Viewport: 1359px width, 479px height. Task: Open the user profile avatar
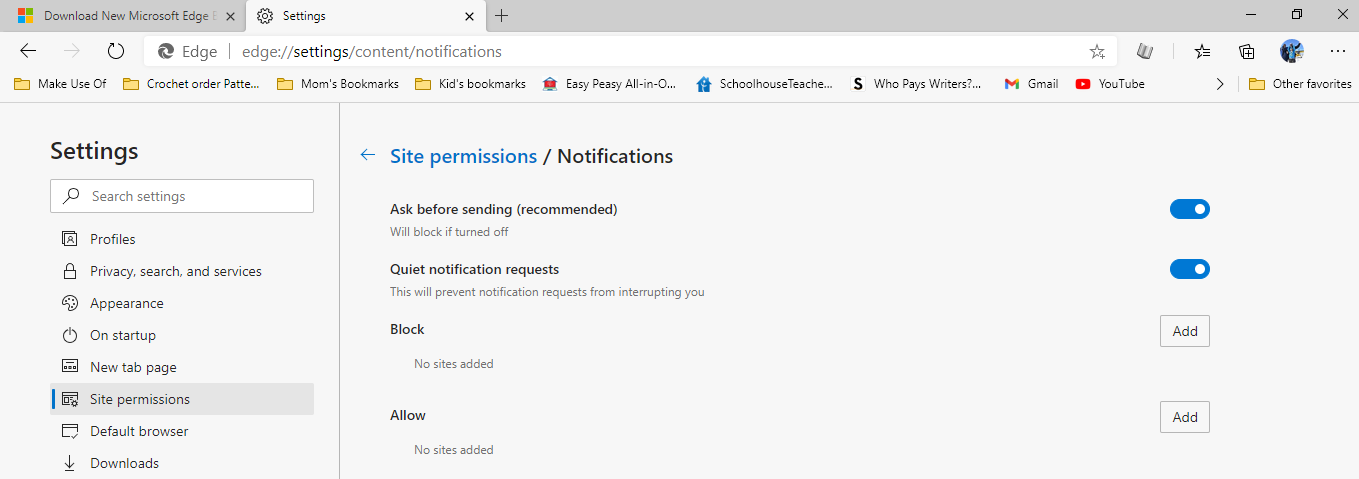tap(1291, 51)
